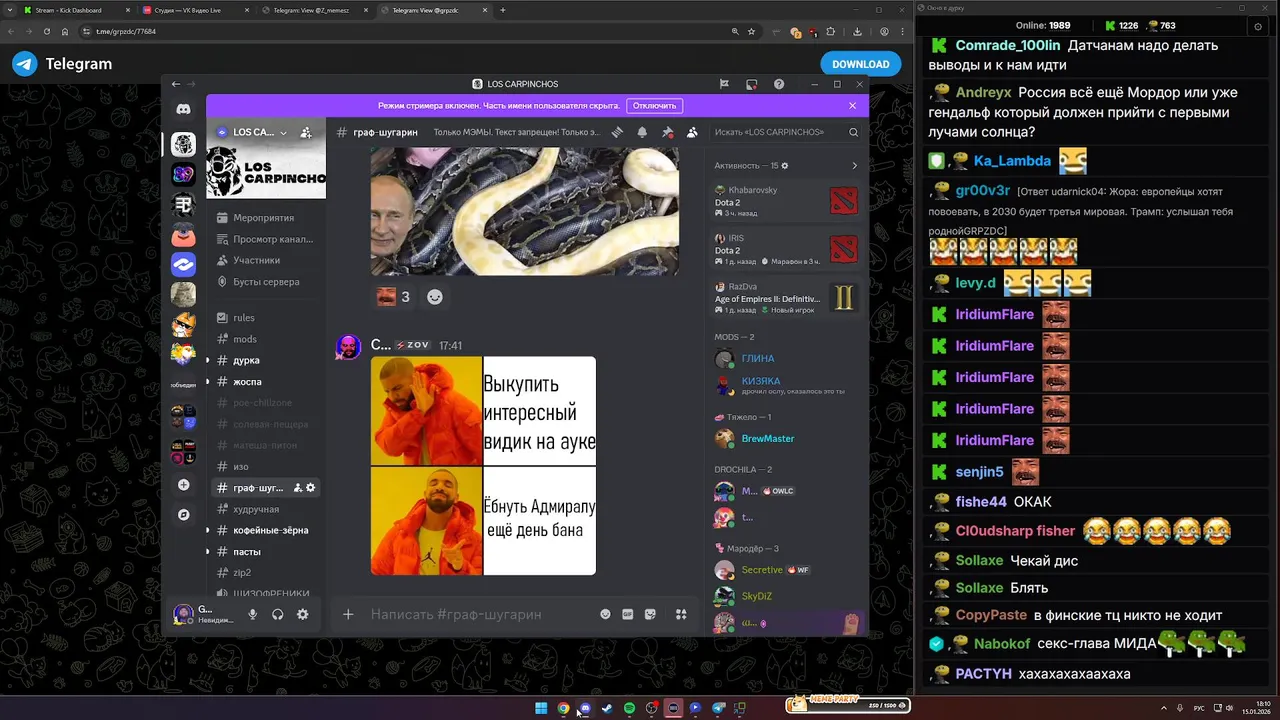Click the Написать #граф-шугарин message field

tap(478, 614)
